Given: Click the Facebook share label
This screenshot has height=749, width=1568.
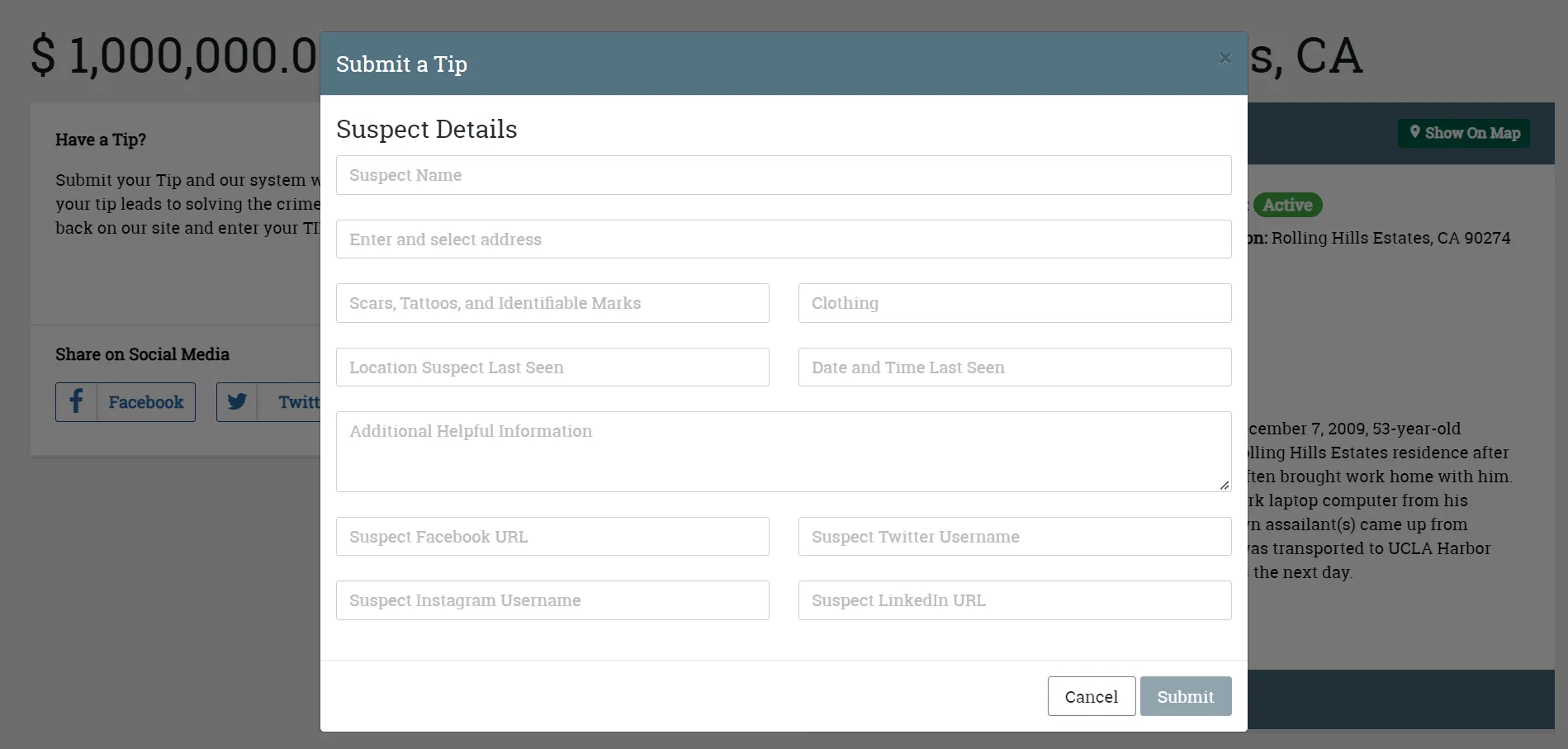Looking at the screenshot, I should [x=146, y=402].
